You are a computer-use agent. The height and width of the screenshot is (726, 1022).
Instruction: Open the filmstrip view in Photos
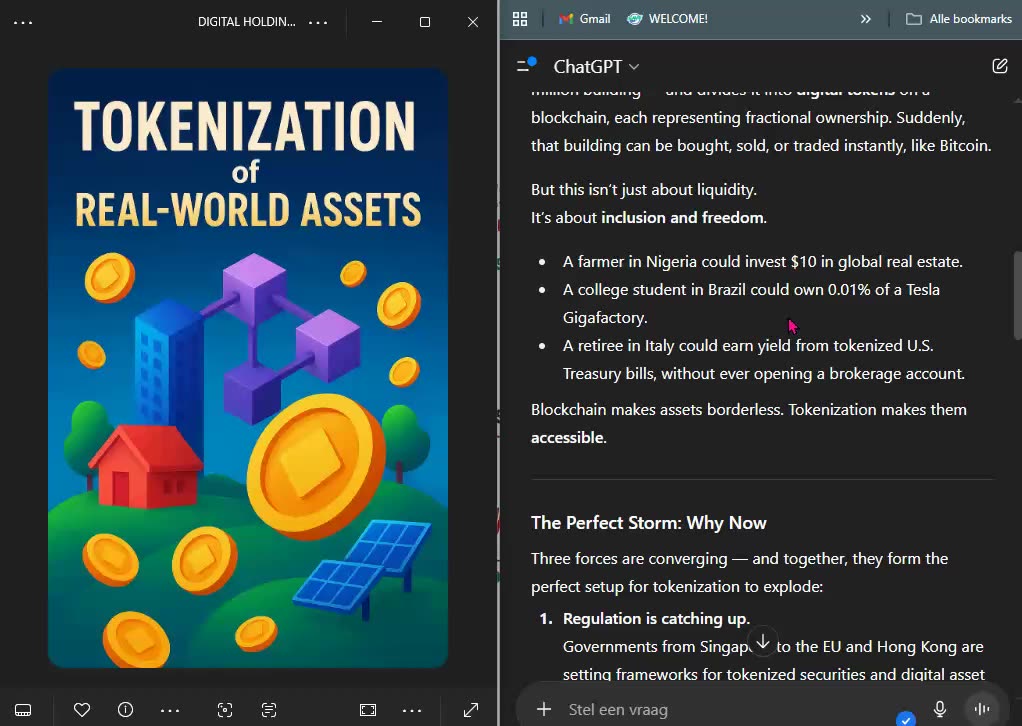click(x=23, y=710)
